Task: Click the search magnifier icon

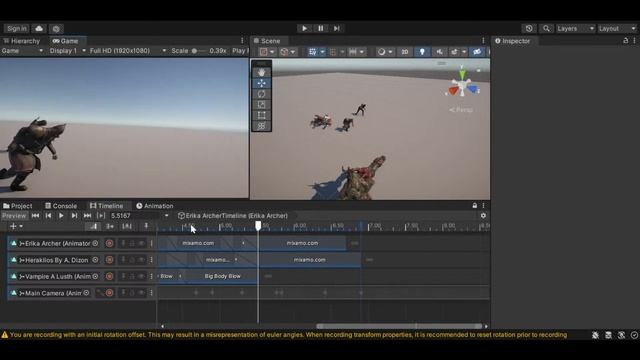Action: [546, 29]
